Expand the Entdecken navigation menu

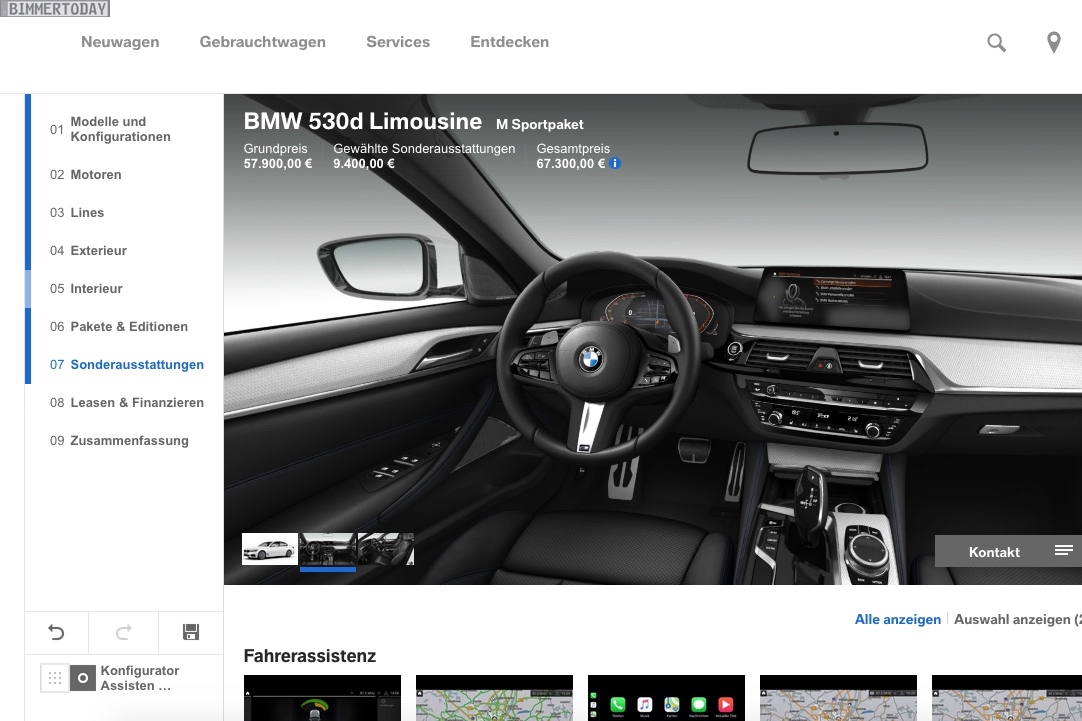pos(509,42)
